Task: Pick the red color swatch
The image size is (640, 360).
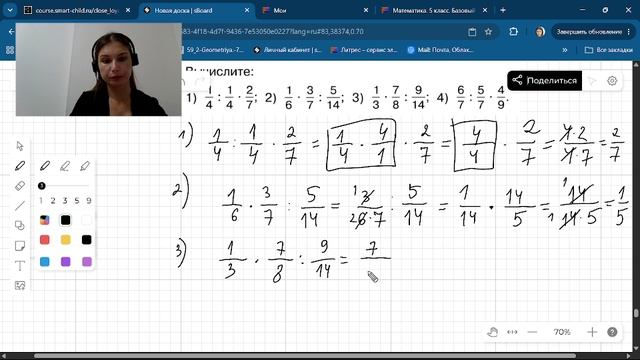Action: coord(44,240)
